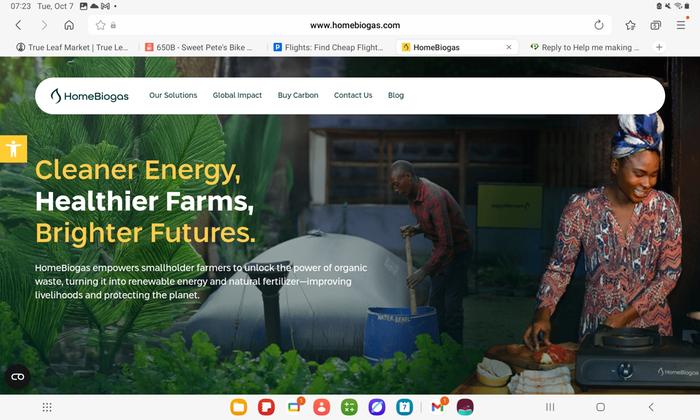This screenshot has width=700, height=420.
Task: Go to the Contact Us page
Action: point(353,95)
